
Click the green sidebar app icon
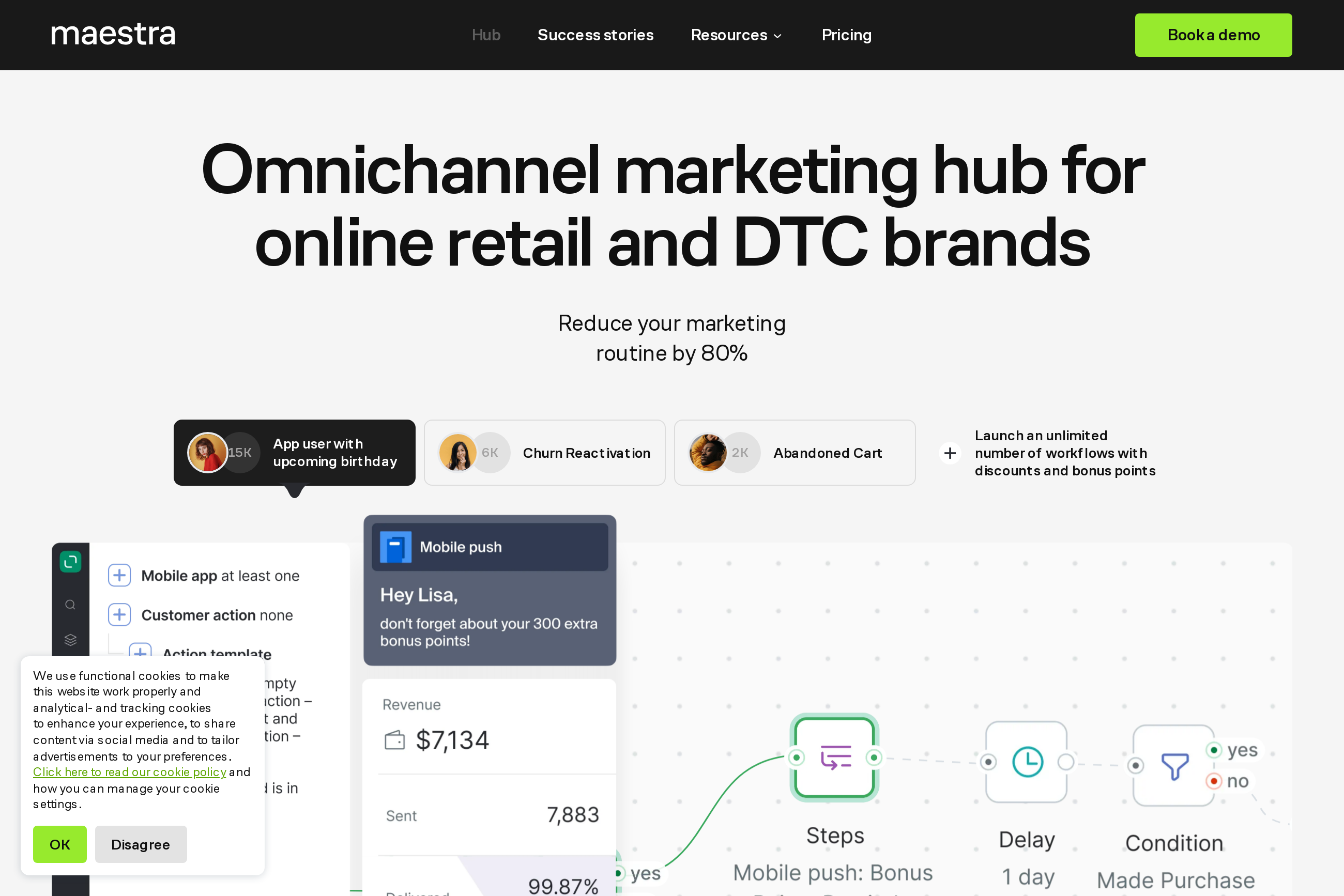70,562
